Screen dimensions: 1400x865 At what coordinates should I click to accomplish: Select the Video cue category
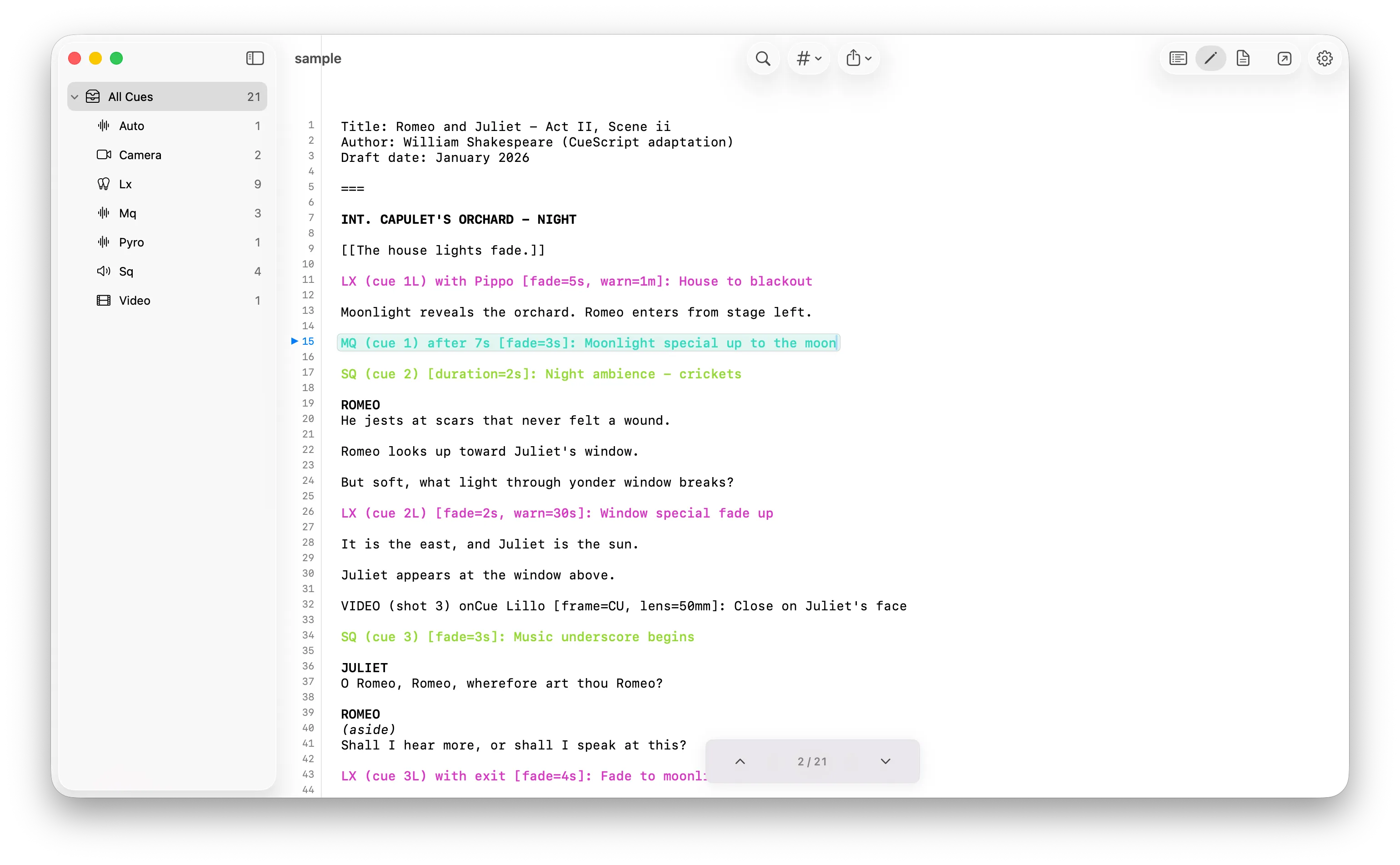pyautogui.click(x=167, y=300)
